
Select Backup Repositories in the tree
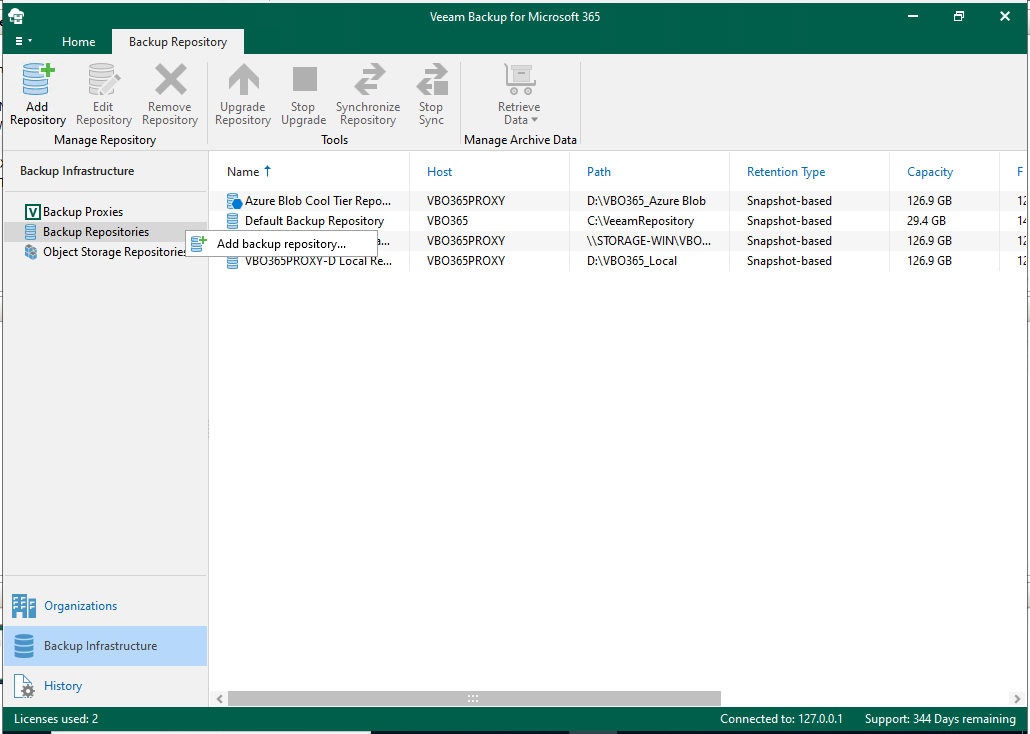[x=96, y=232]
